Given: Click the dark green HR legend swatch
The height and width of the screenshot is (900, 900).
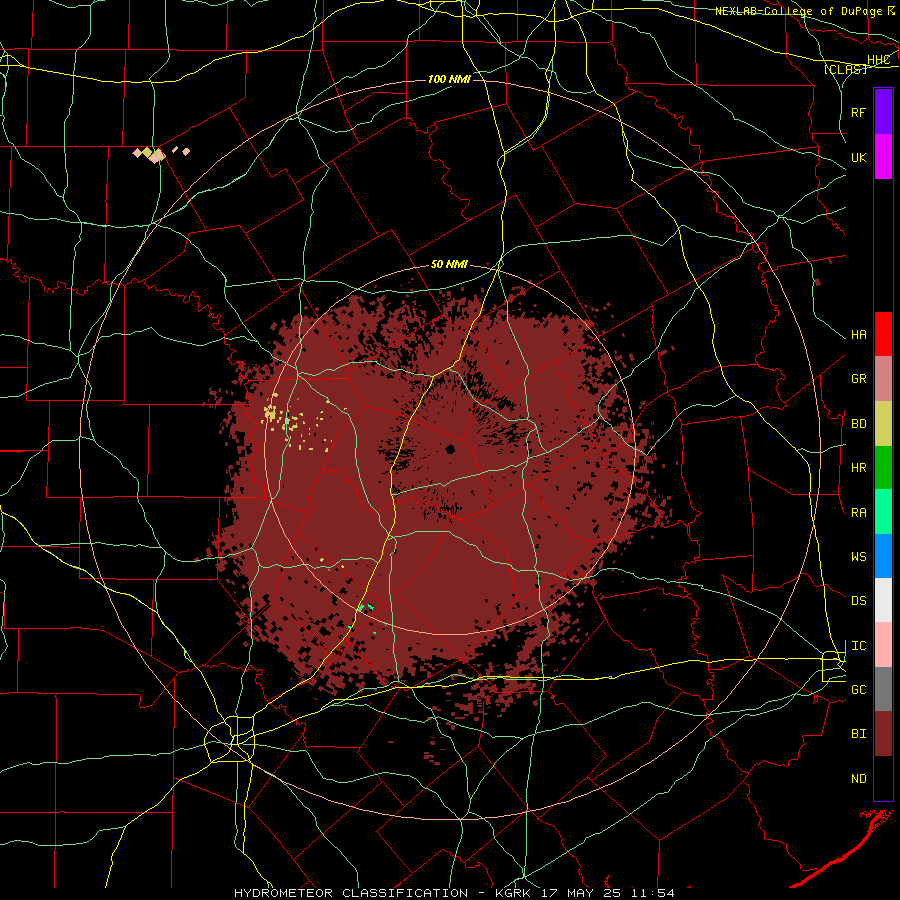Looking at the screenshot, I should (x=883, y=468).
